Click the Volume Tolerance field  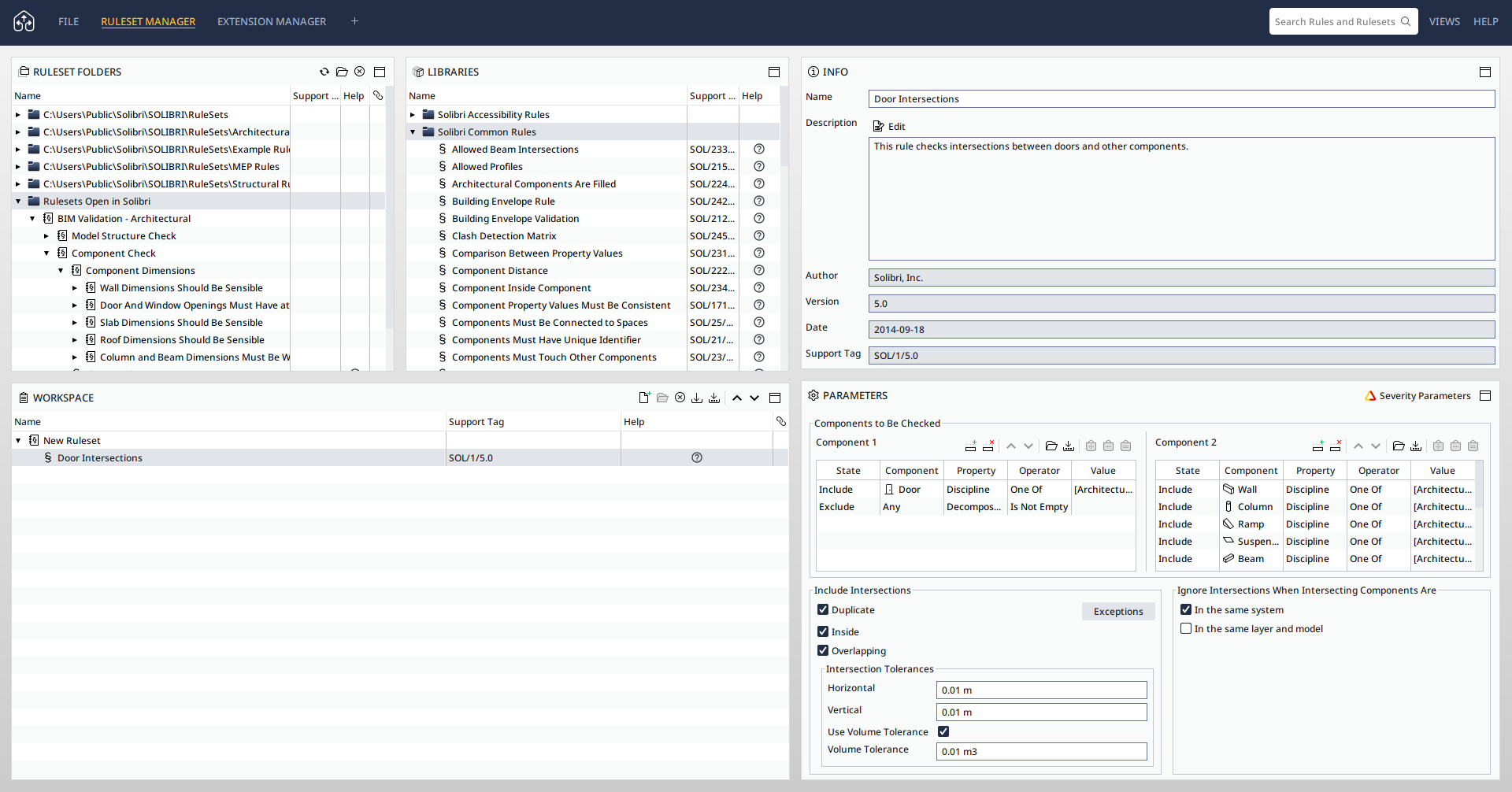tap(1041, 751)
